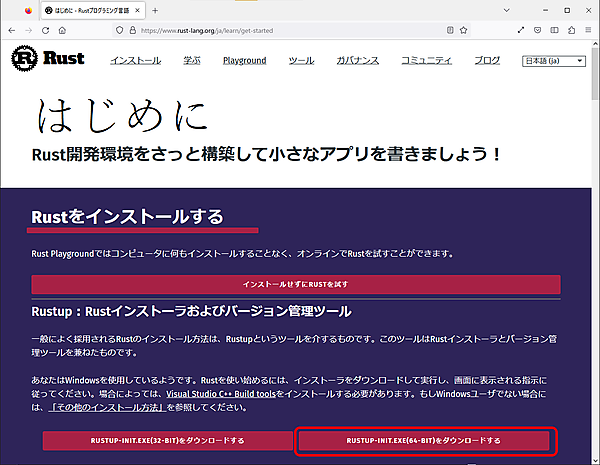
Task: Go back with the back arrow
Action: pos(12,30)
